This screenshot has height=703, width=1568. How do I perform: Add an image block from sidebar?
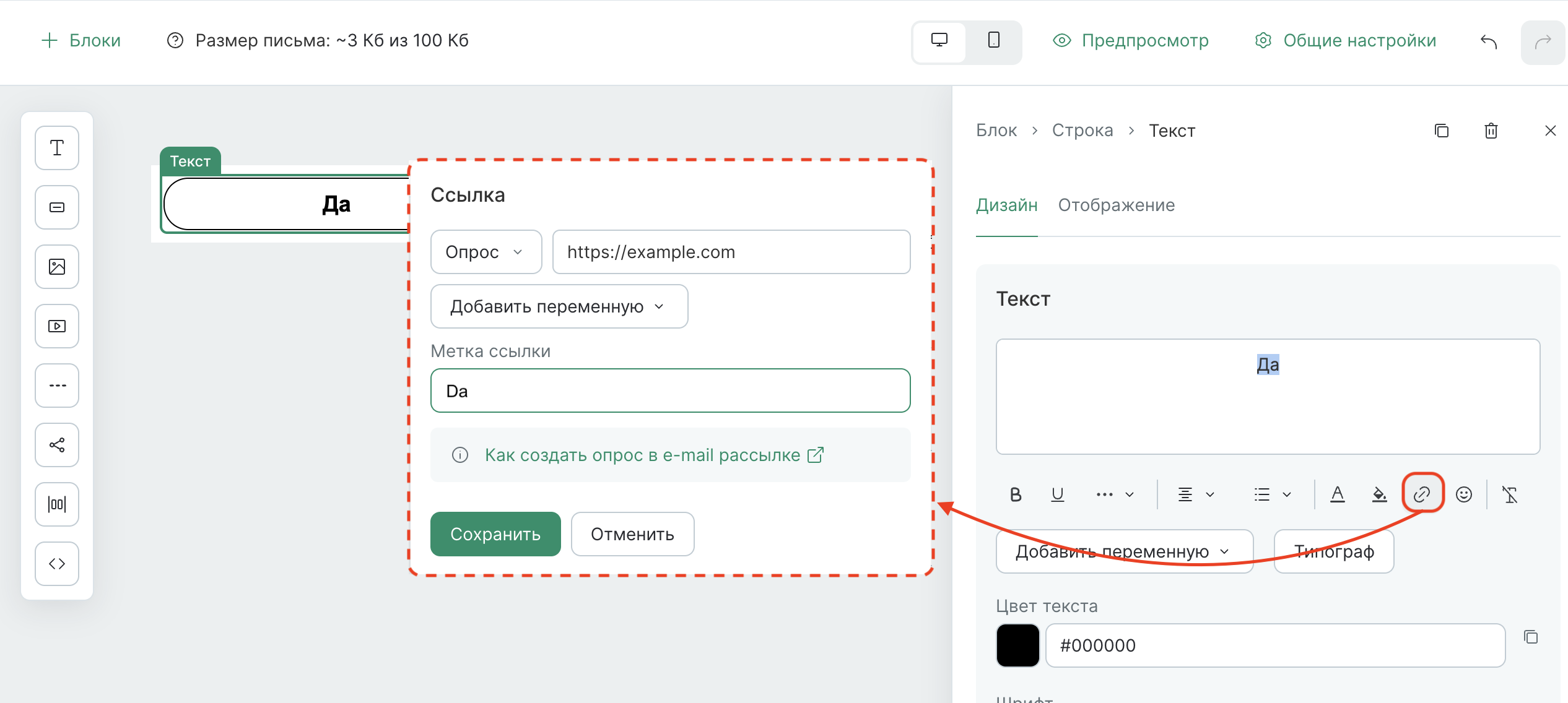tap(57, 267)
